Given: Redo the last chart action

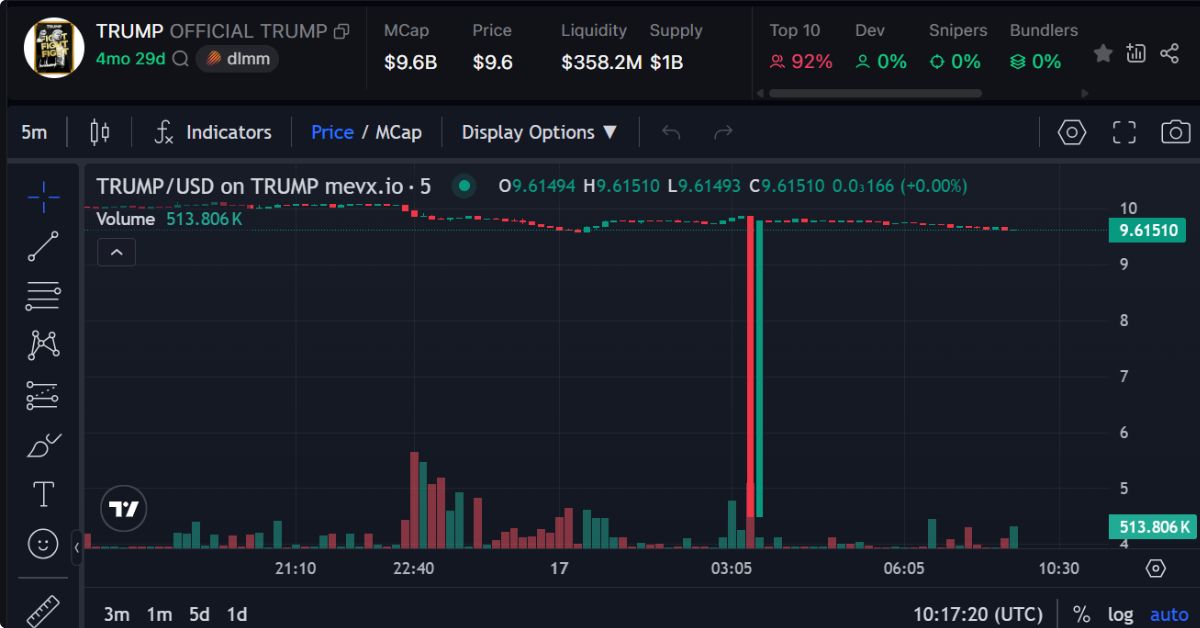Looking at the screenshot, I should point(723,132).
